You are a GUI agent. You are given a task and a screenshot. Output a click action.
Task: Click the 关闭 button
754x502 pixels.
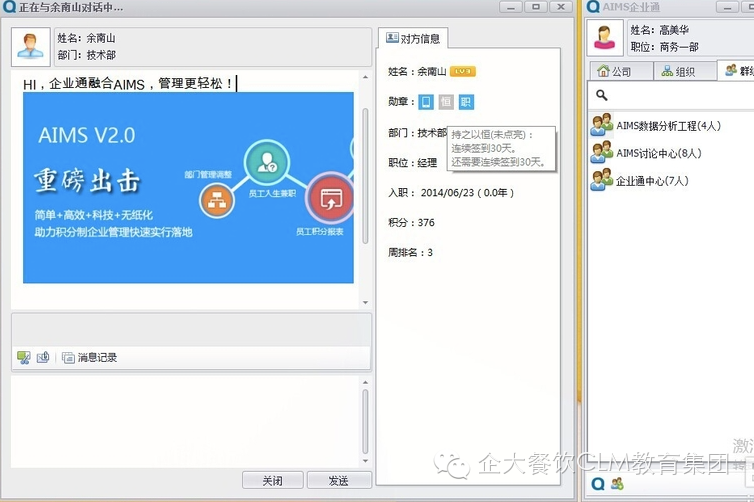pos(273,480)
